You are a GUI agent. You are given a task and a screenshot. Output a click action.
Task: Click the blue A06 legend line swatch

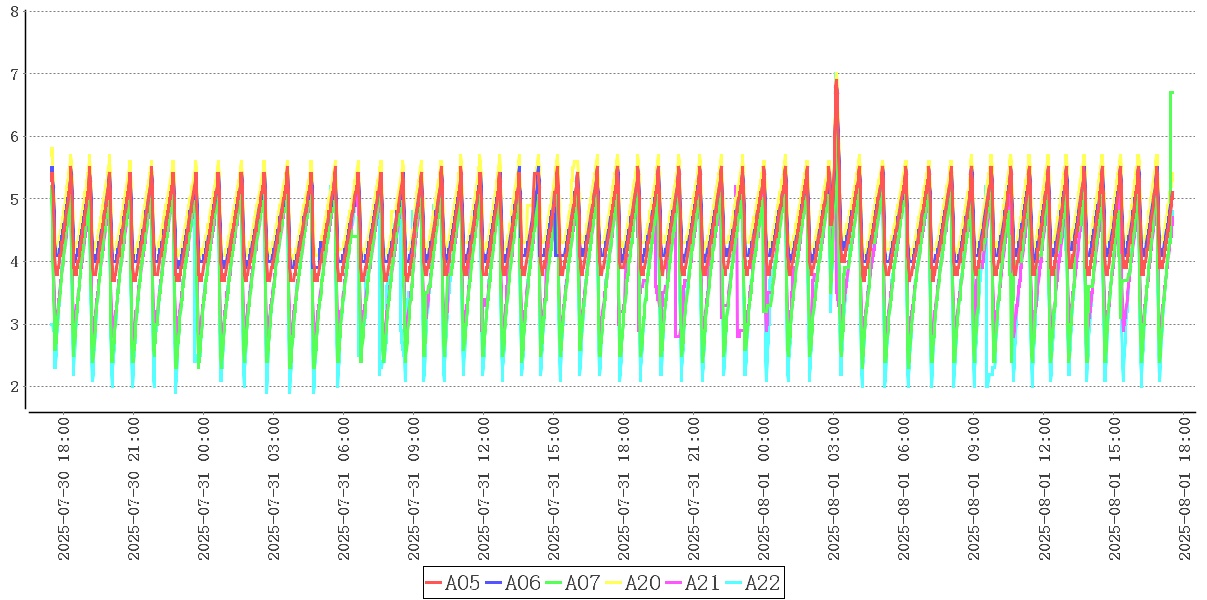[494, 583]
